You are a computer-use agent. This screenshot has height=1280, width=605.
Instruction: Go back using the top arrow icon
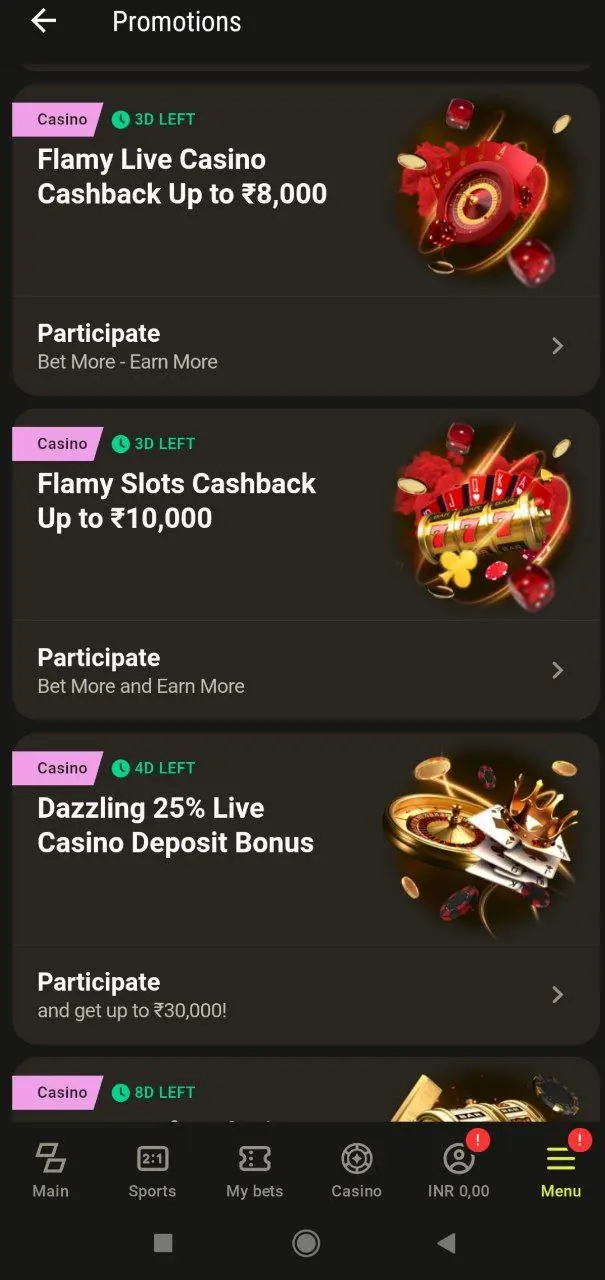[43, 21]
